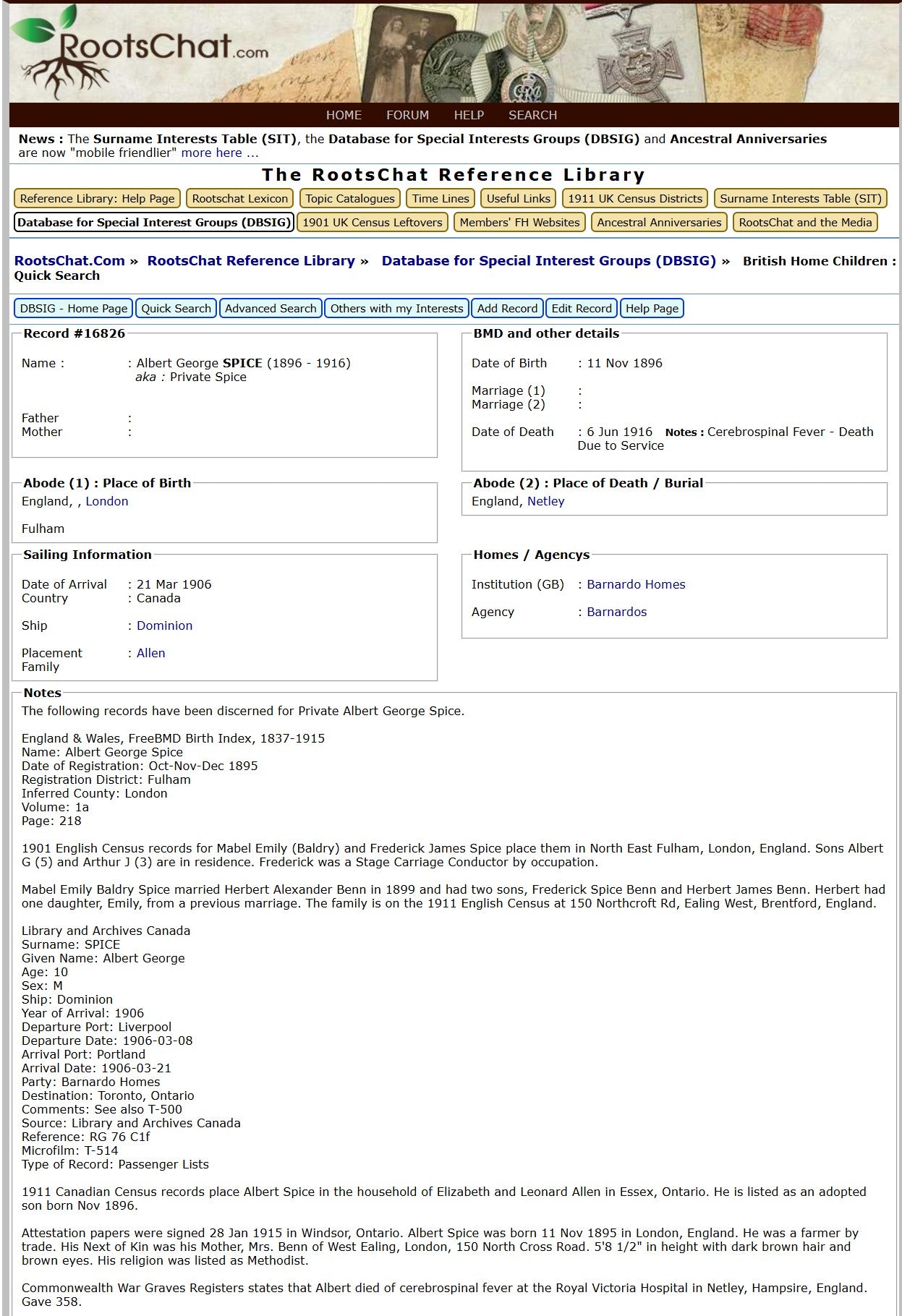Open the SEARCH nav item

(x=532, y=115)
